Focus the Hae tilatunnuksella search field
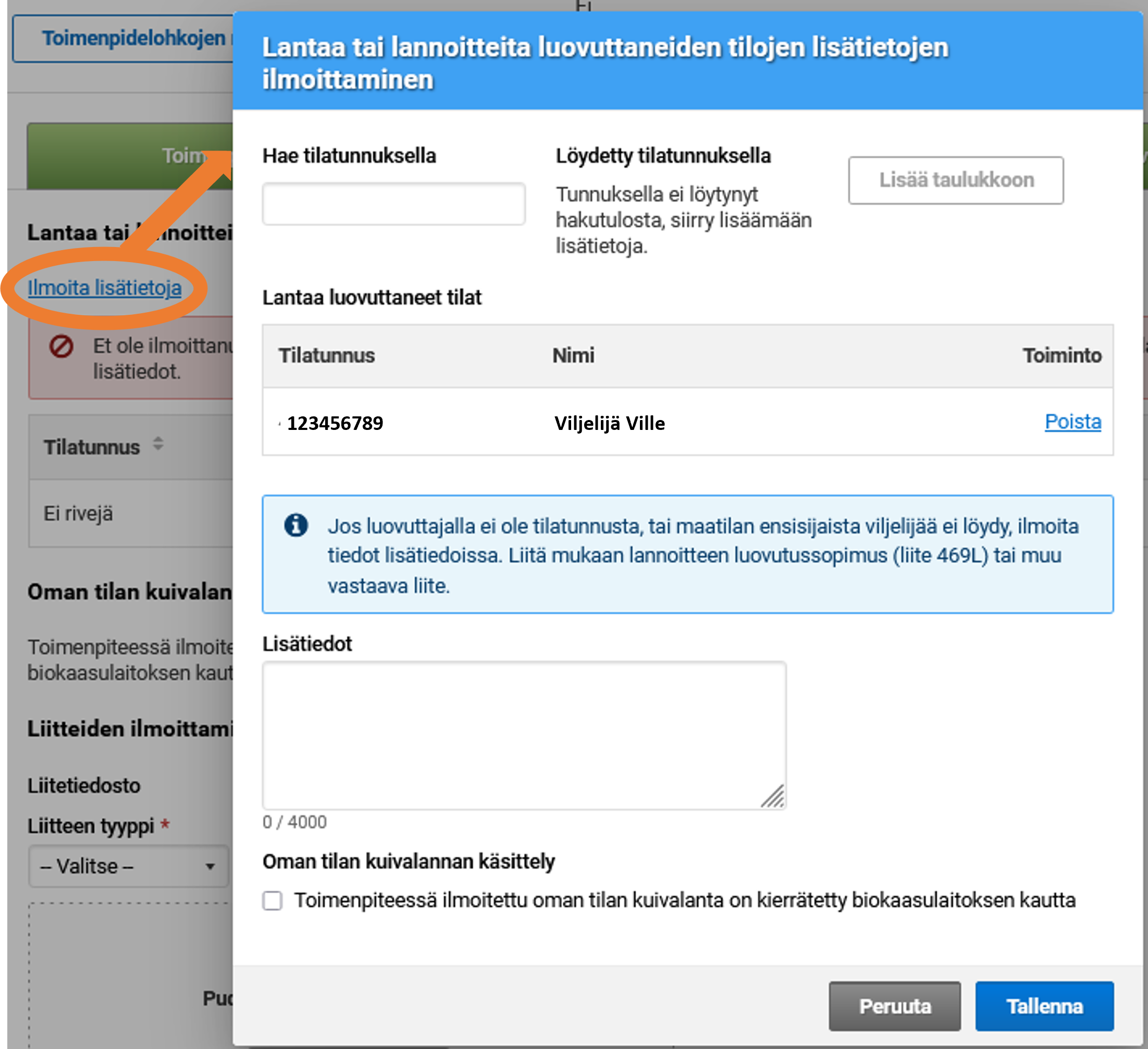Image resolution: width=1148 pixels, height=1049 pixels. [x=393, y=204]
